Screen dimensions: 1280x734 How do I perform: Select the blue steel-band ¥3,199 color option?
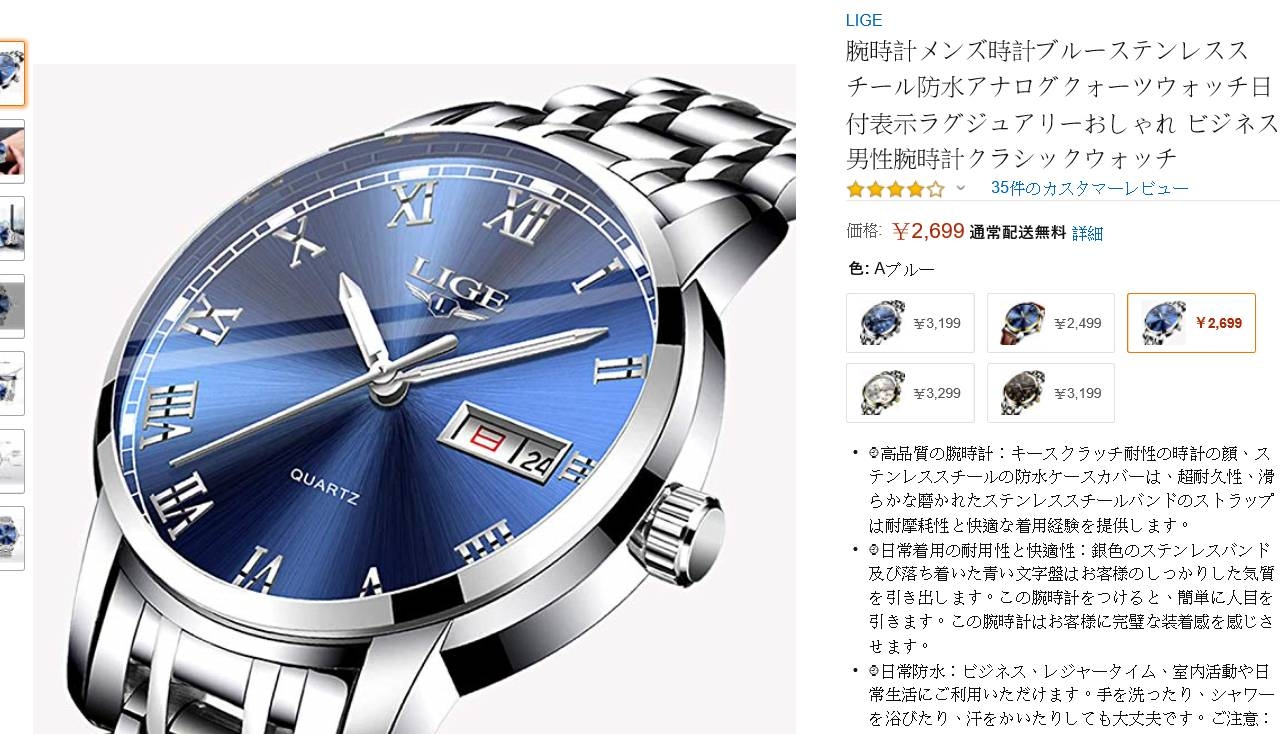(x=910, y=323)
